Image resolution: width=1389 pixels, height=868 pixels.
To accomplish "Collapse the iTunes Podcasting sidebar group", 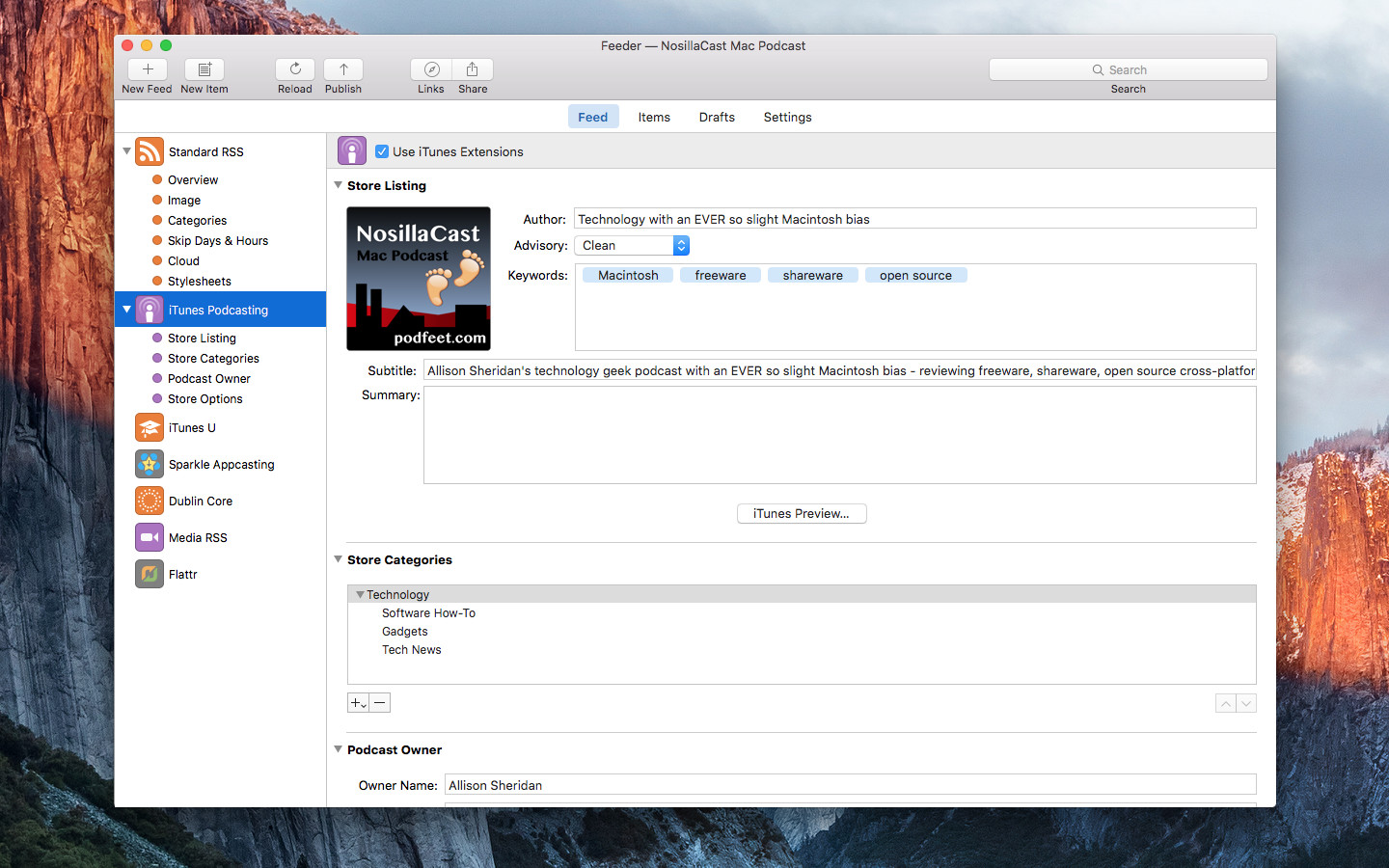I will (x=126, y=310).
